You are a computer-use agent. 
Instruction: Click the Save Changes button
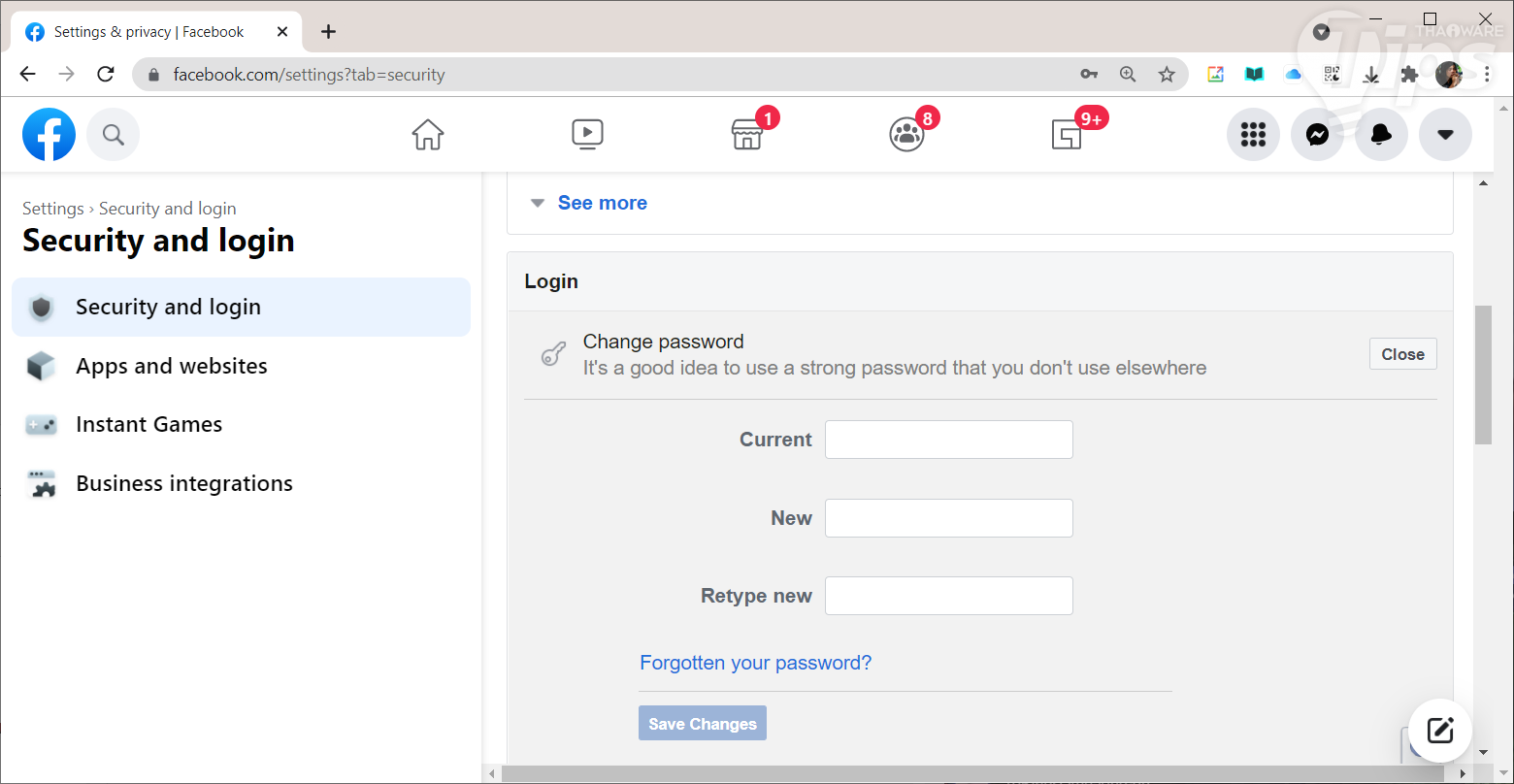point(703,724)
